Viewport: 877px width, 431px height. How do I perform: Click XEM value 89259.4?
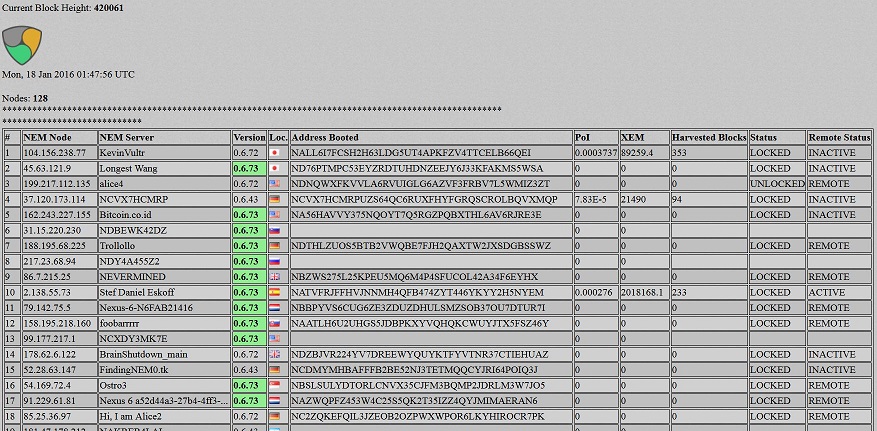[x=637, y=153]
